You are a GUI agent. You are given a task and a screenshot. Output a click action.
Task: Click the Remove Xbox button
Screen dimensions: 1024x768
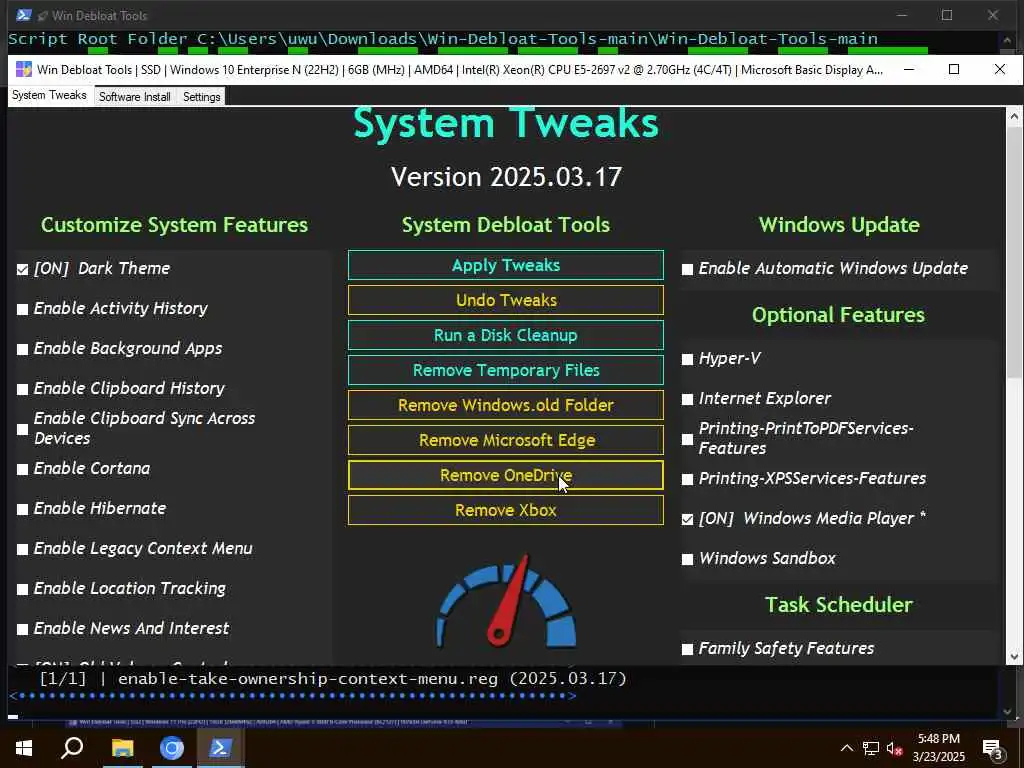coord(505,510)
